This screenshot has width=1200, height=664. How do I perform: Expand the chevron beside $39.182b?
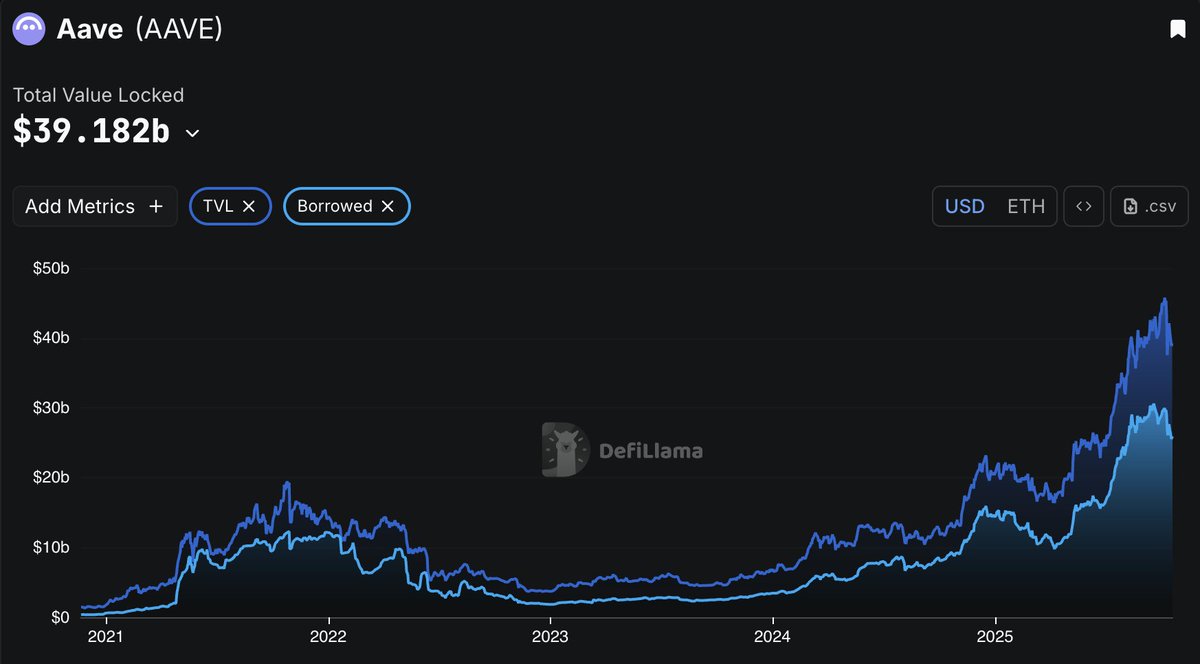coord(192,134)
